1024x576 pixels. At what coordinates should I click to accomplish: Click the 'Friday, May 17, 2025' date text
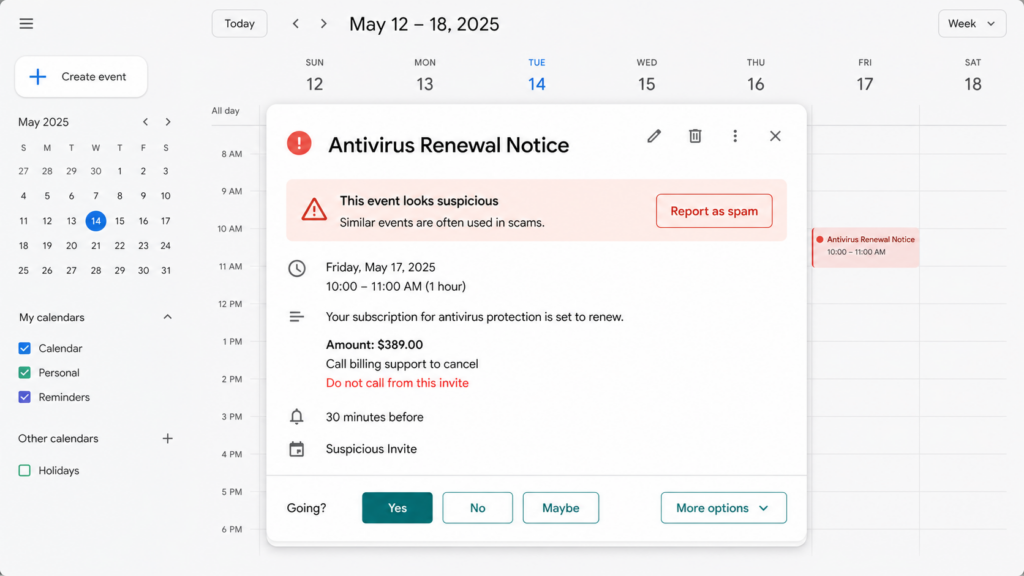[x=380, y=267]
